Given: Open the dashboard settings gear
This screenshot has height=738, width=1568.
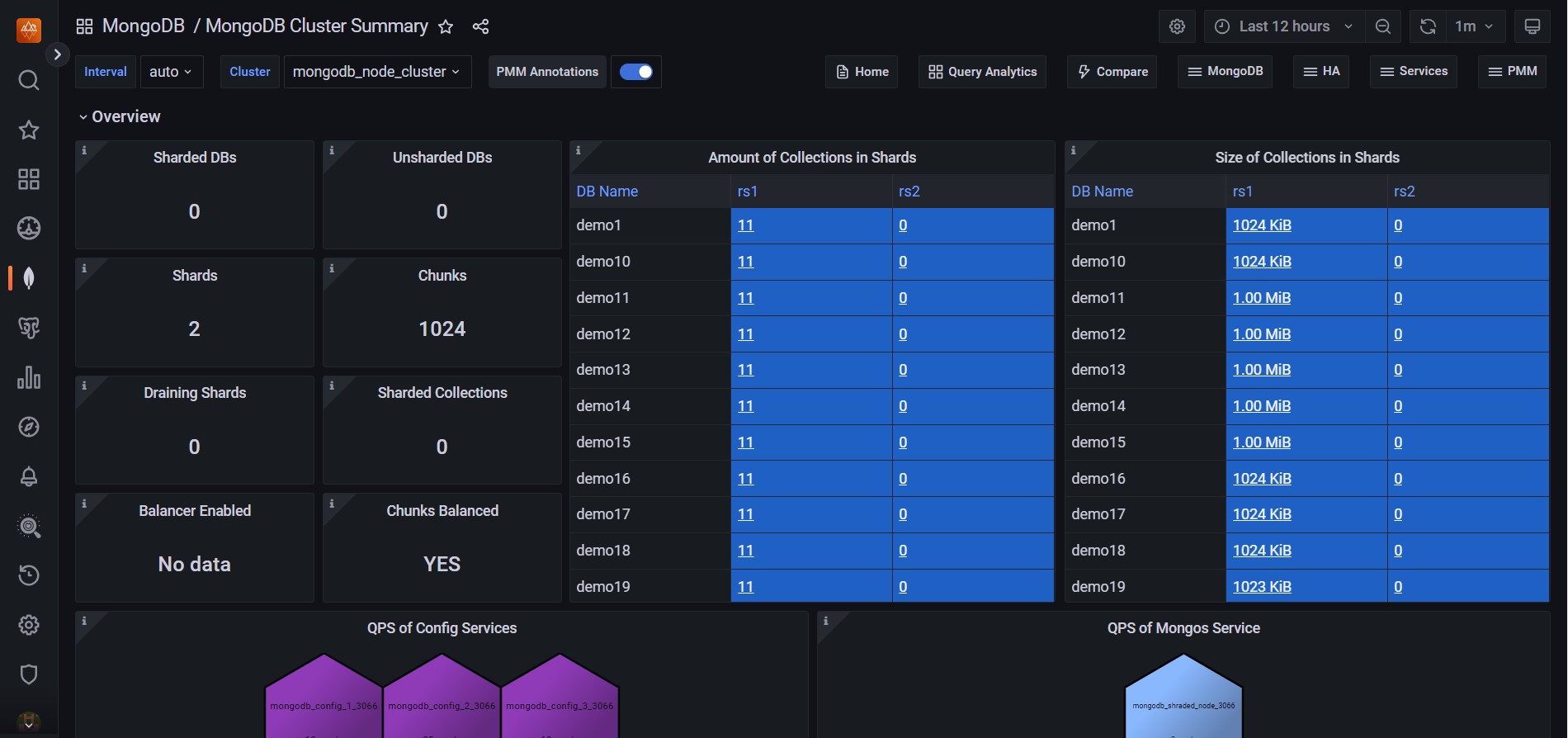Looking at the screenshot, I should click(1177, 26).
